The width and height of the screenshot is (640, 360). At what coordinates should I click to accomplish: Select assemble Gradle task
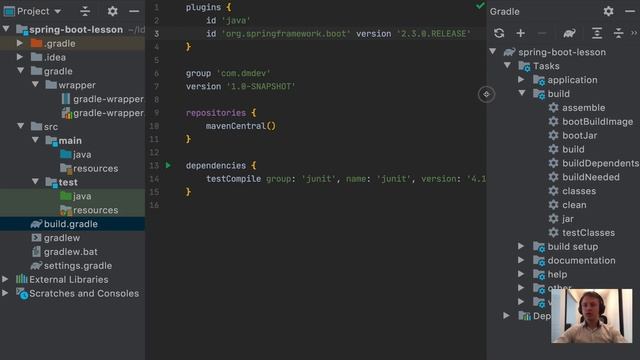[x=577, y=108]
